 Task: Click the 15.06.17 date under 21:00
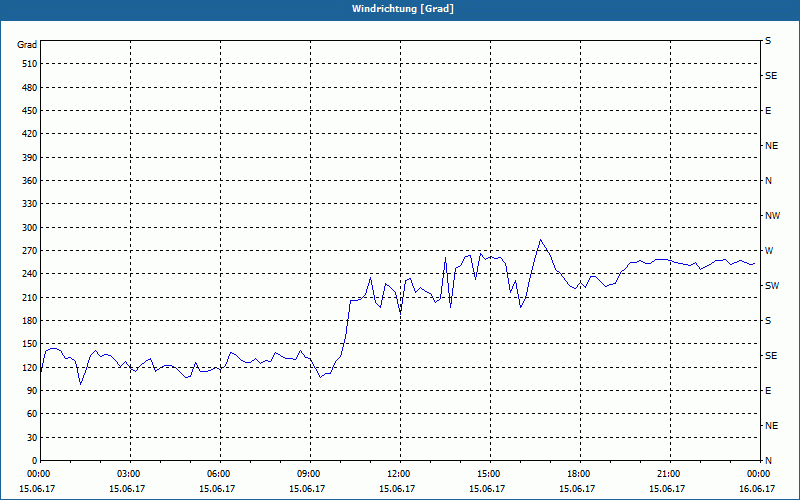pyautogui.click(x=667, y=488)
